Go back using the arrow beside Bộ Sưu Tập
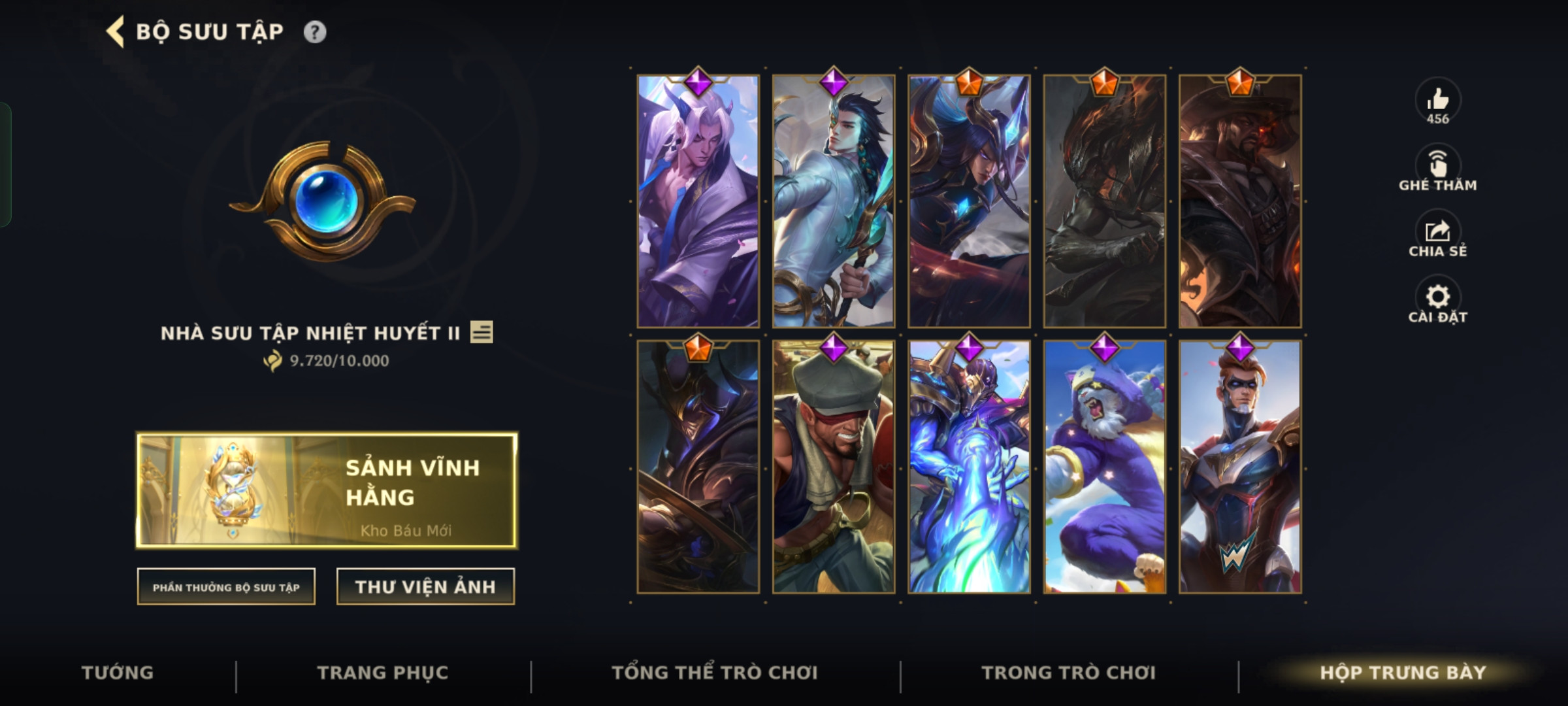The height and width of the screenshot is (706, 1568). pyautogui.click(x=115, y=32)
